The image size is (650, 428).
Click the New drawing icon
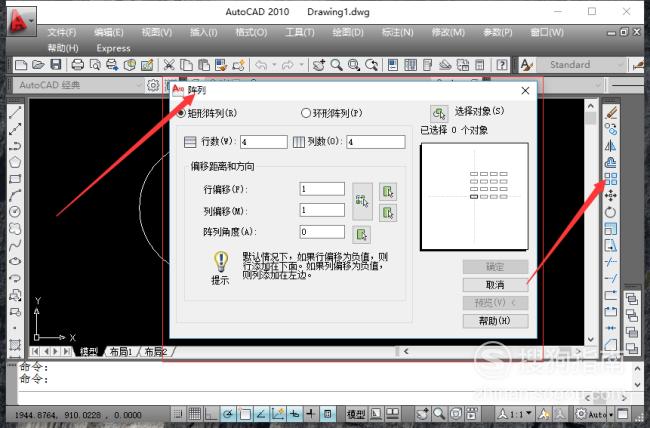coord(21,65)
